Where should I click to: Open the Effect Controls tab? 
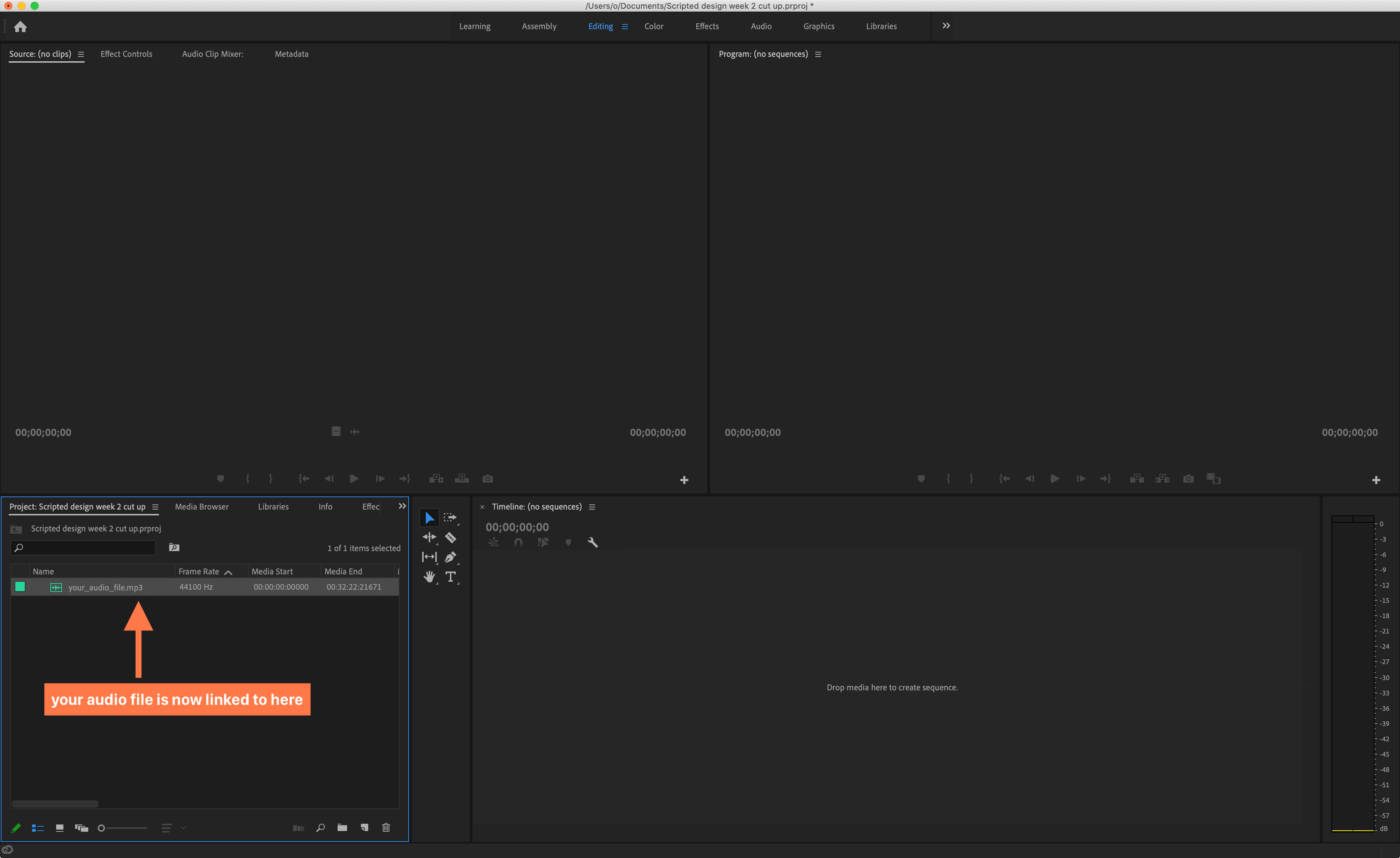click(126, 54)
